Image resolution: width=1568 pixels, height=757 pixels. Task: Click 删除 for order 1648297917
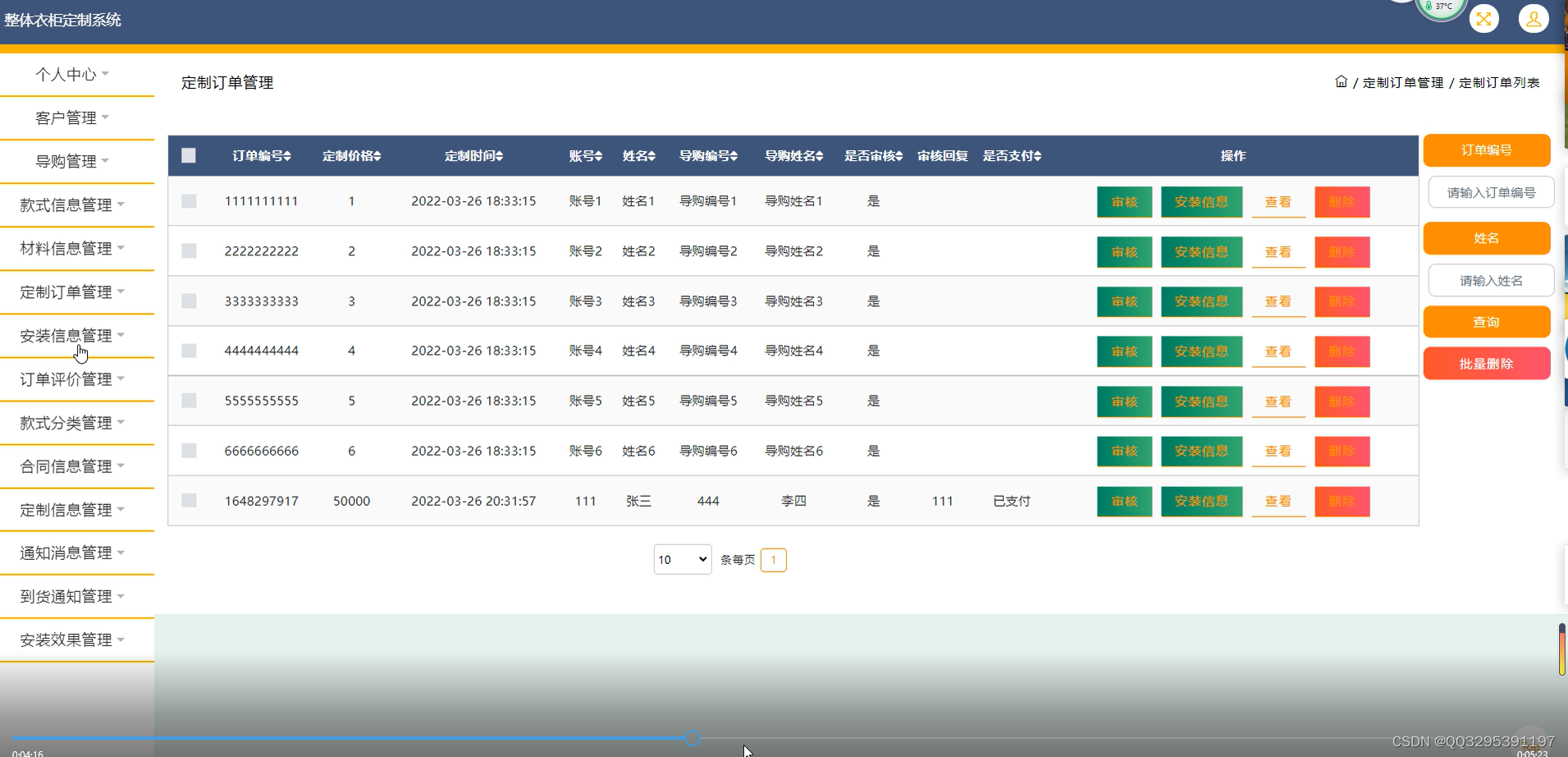tap(1342, 502)
